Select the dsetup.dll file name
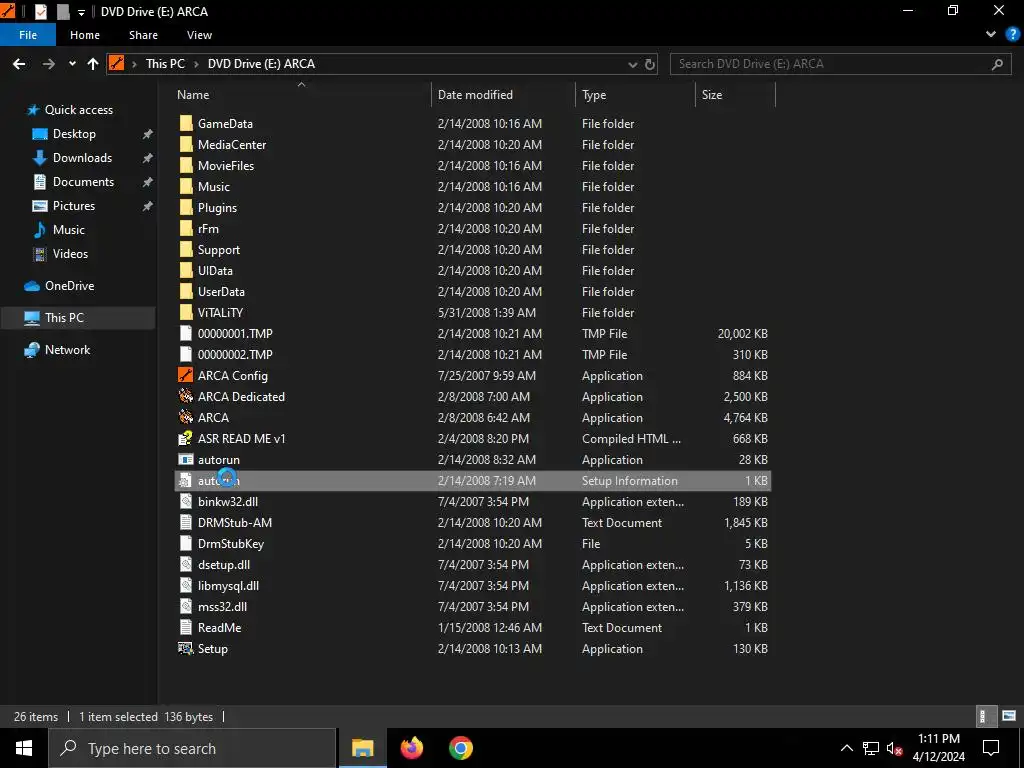 pyautogui.click(x=224, y=565)
